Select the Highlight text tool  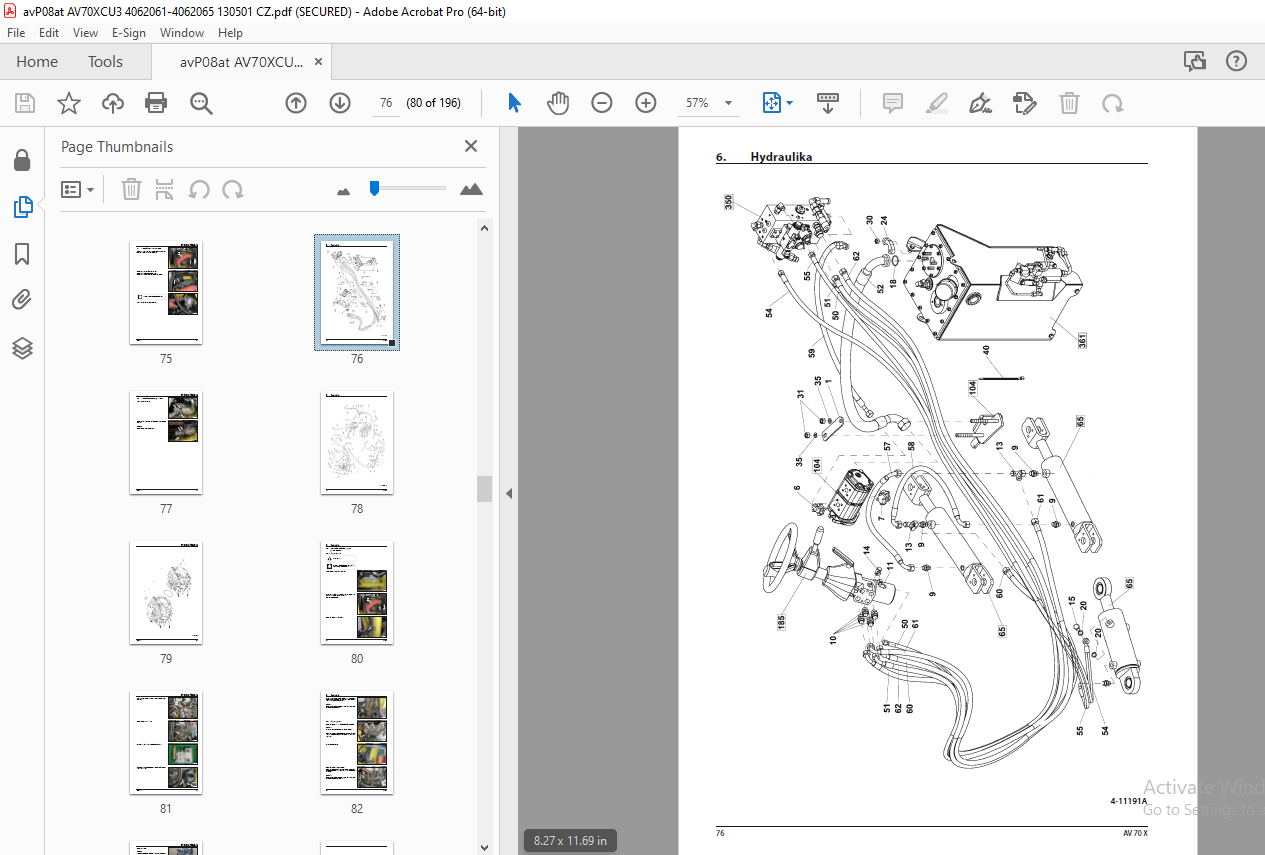click(x=937, y=103)
